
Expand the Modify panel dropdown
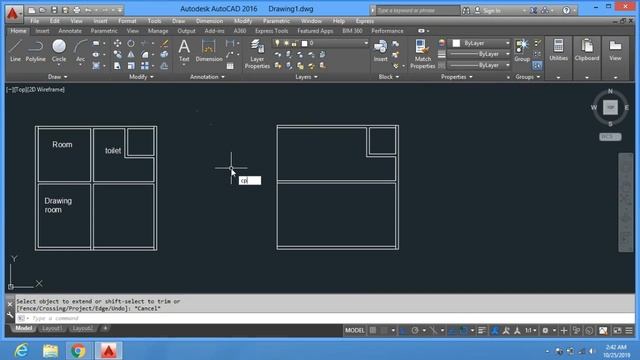(x=141, y=77)
